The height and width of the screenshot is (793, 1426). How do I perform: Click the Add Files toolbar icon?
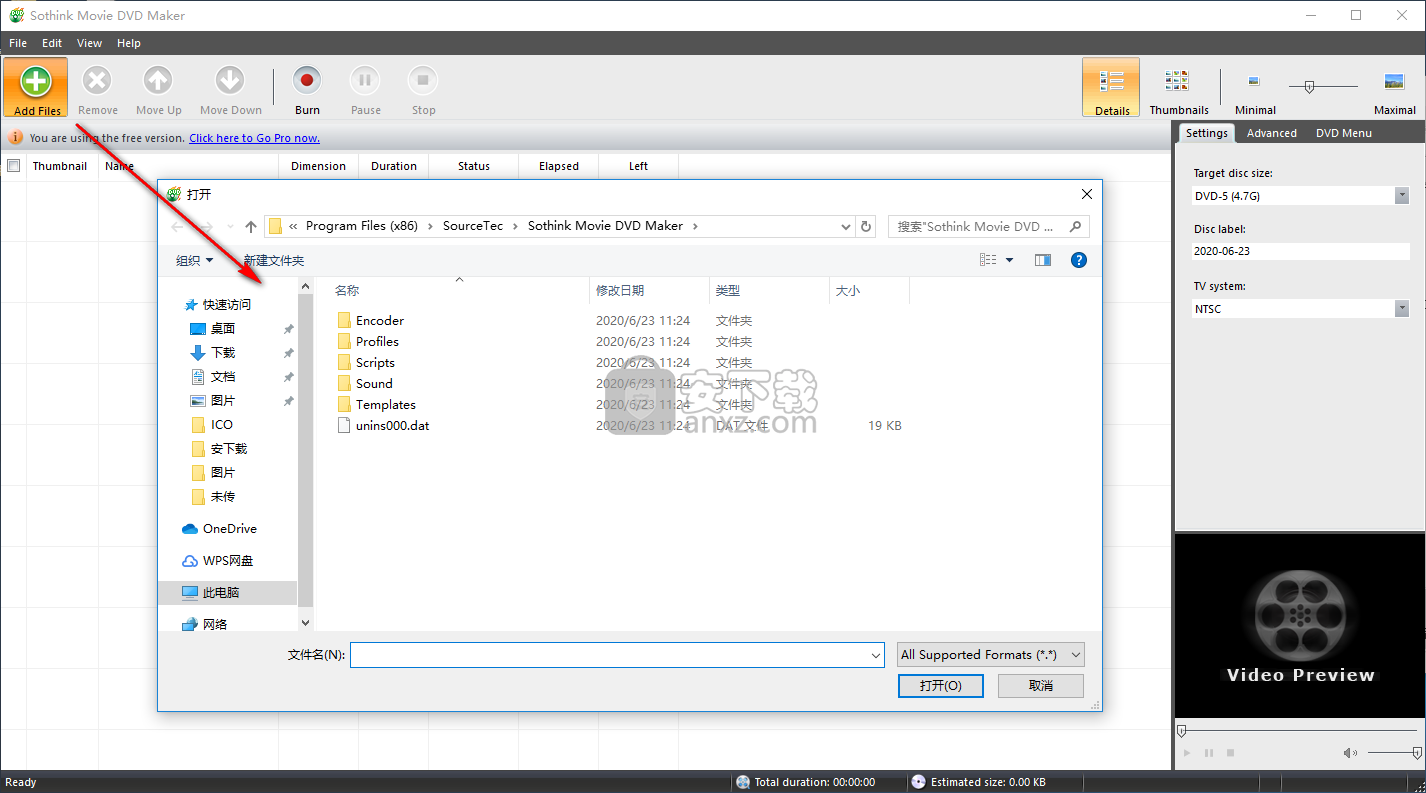pyautogui.click(x=36, y=81)
